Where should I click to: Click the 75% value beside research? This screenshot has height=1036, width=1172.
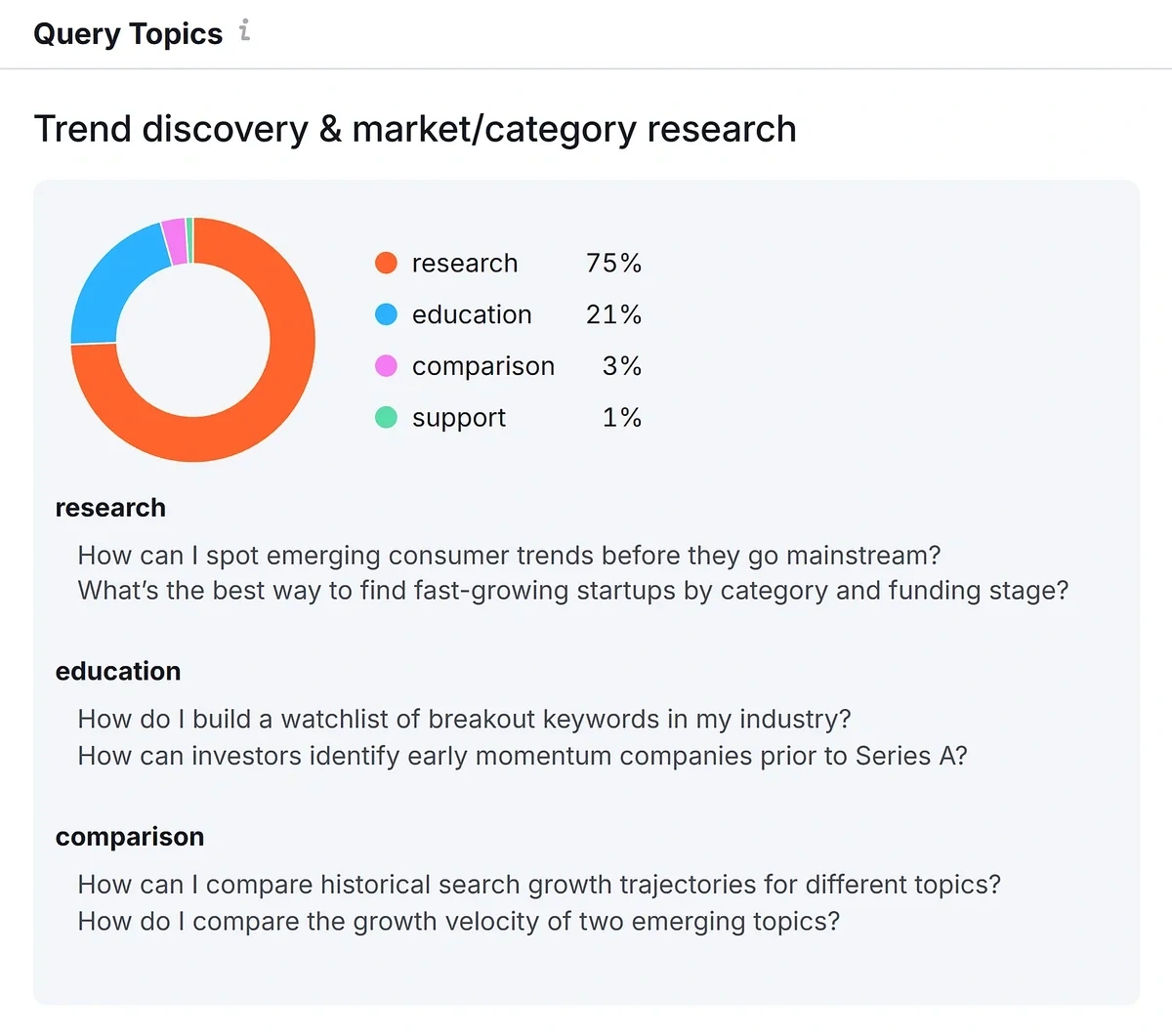(x=613, y=263)
